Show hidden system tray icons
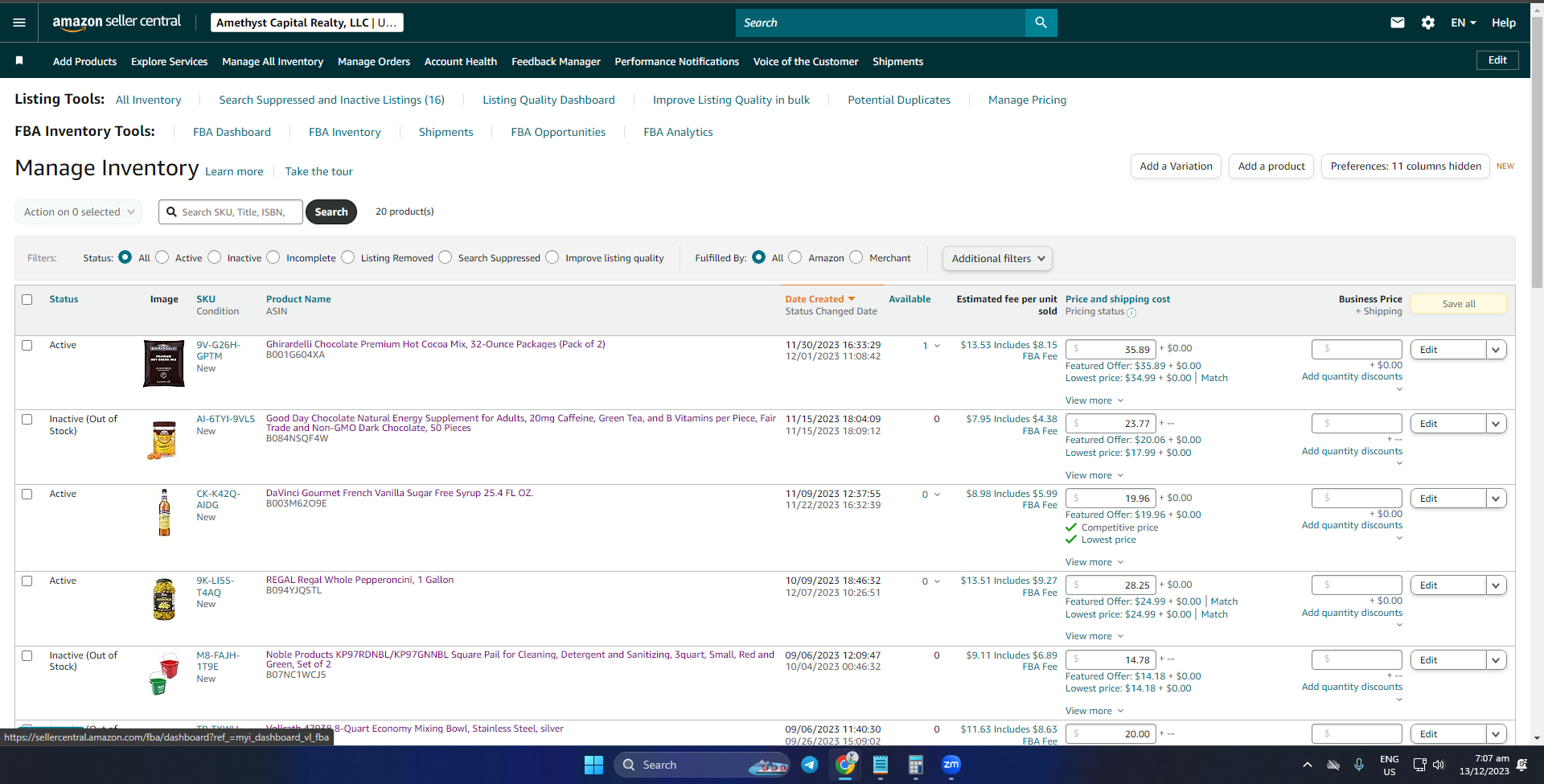 [1307, 765]
